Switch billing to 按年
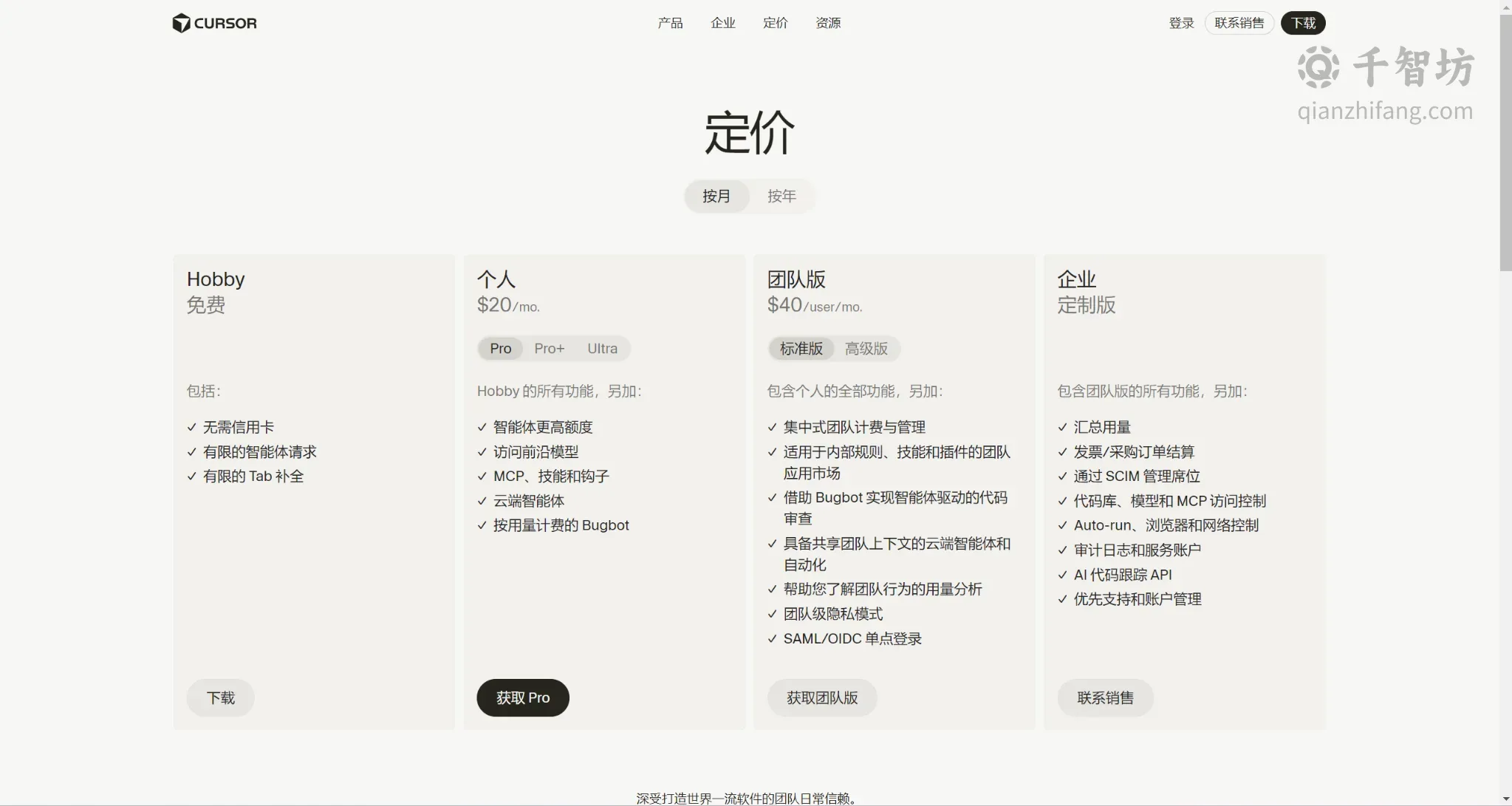The width and height of the screenshot is (1512, 806). pos(781,196)
